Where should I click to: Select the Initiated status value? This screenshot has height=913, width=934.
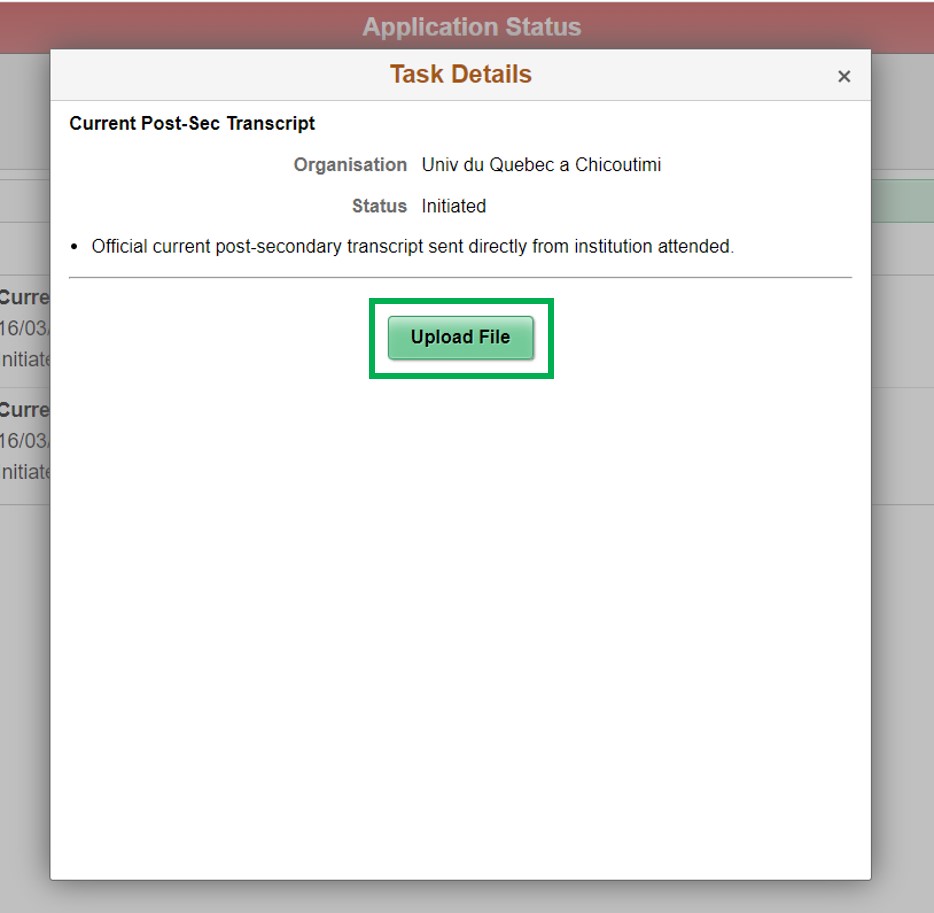coord(453,206)
